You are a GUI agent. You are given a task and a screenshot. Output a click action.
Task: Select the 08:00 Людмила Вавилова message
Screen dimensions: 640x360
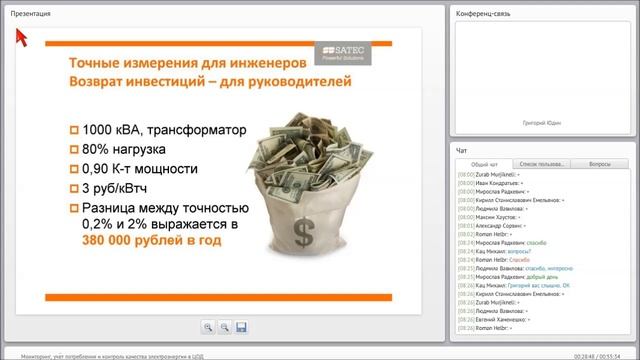point(493,209)
